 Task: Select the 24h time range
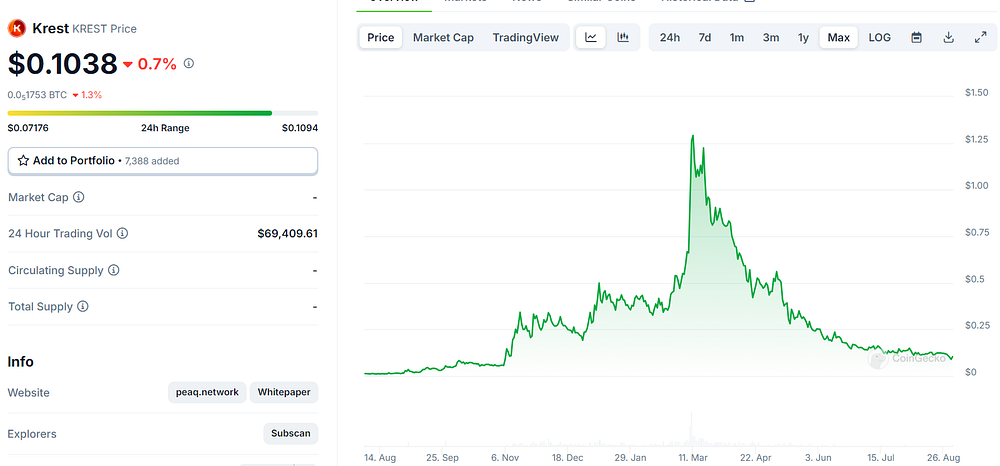(670, 38)
